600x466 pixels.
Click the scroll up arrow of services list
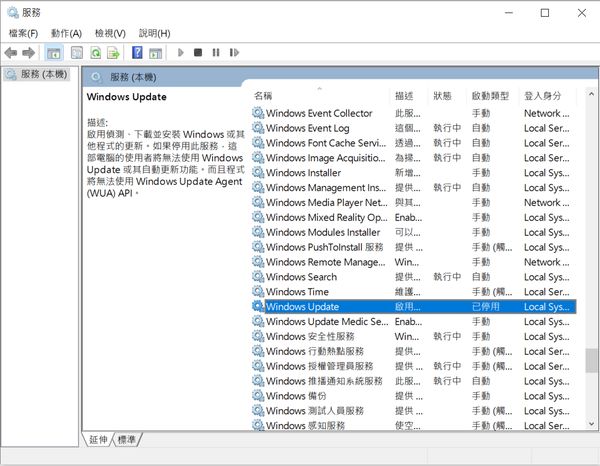tap(591, 94)
